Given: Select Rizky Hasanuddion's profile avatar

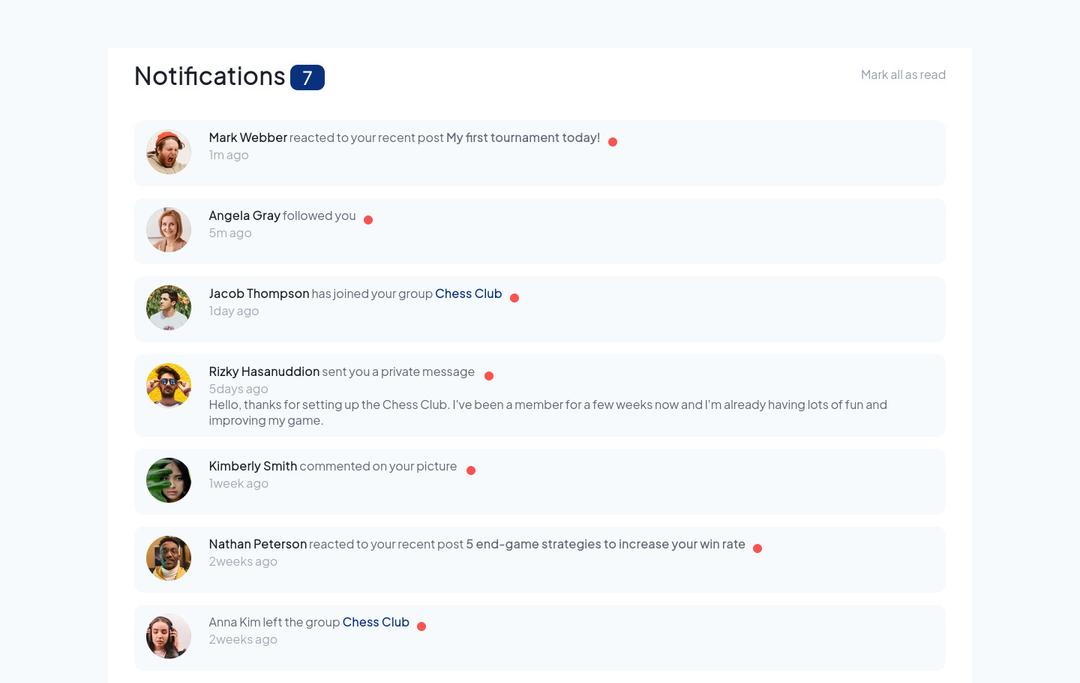Looking at the screenshot, I should tap(168, 385).
